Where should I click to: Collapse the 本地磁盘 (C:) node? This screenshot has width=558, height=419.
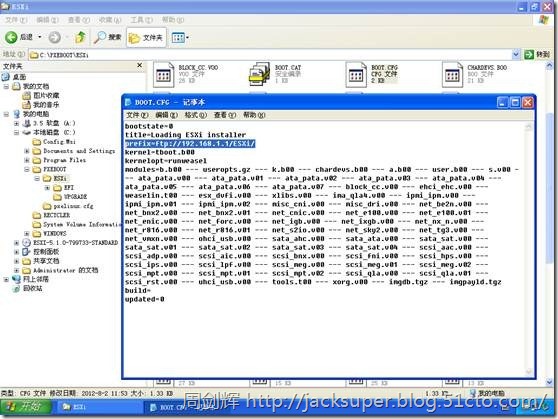16,132
